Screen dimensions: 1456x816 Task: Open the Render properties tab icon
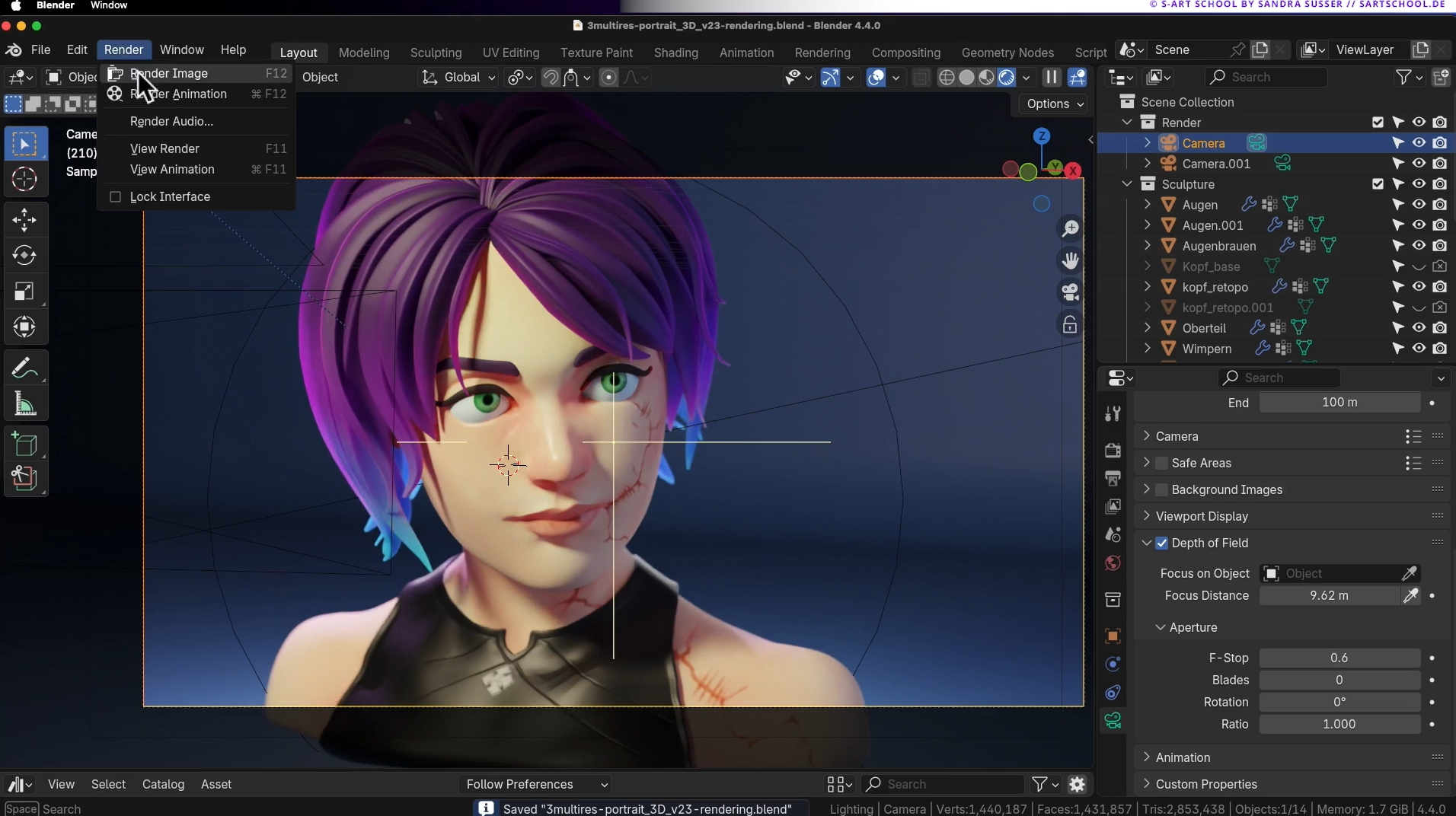pos(1113,451)
